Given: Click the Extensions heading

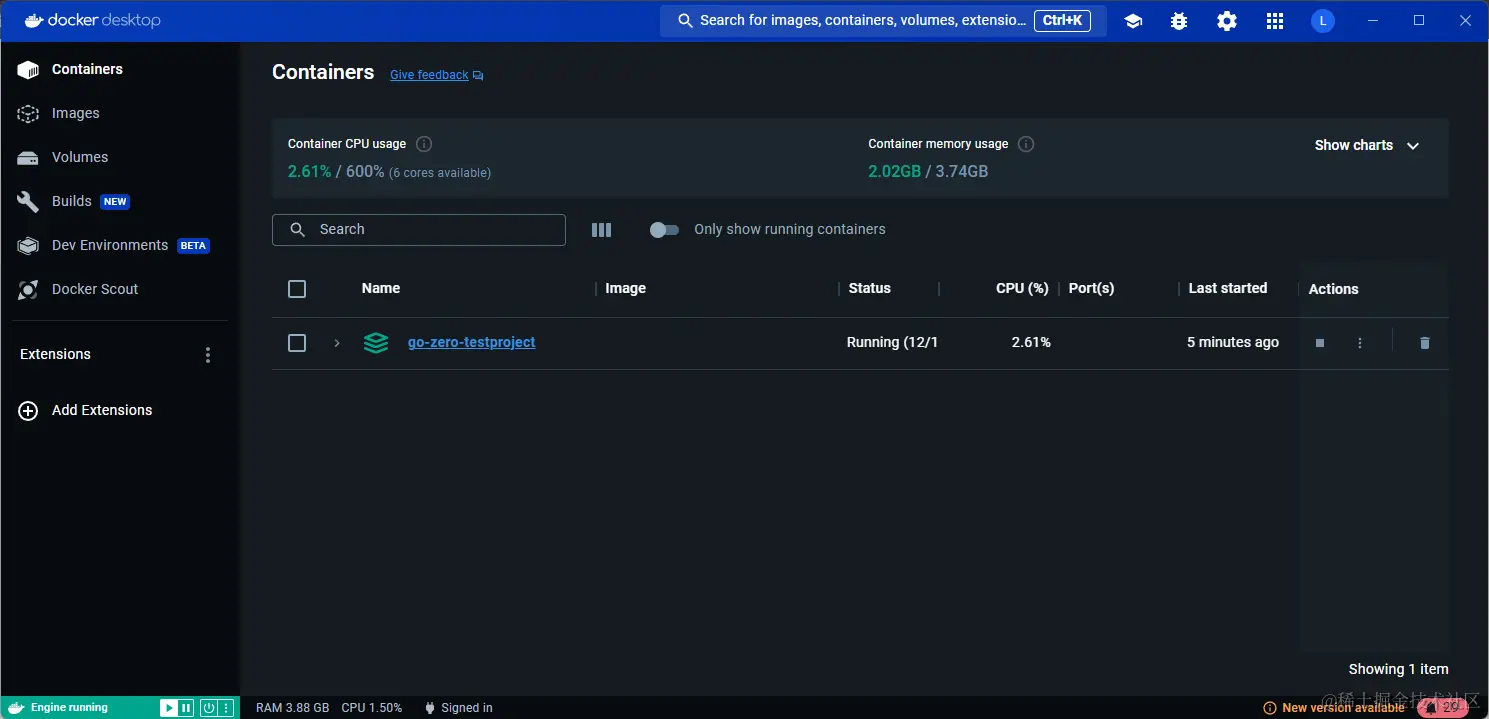Looking at the screenshot, I should (55, 354).
